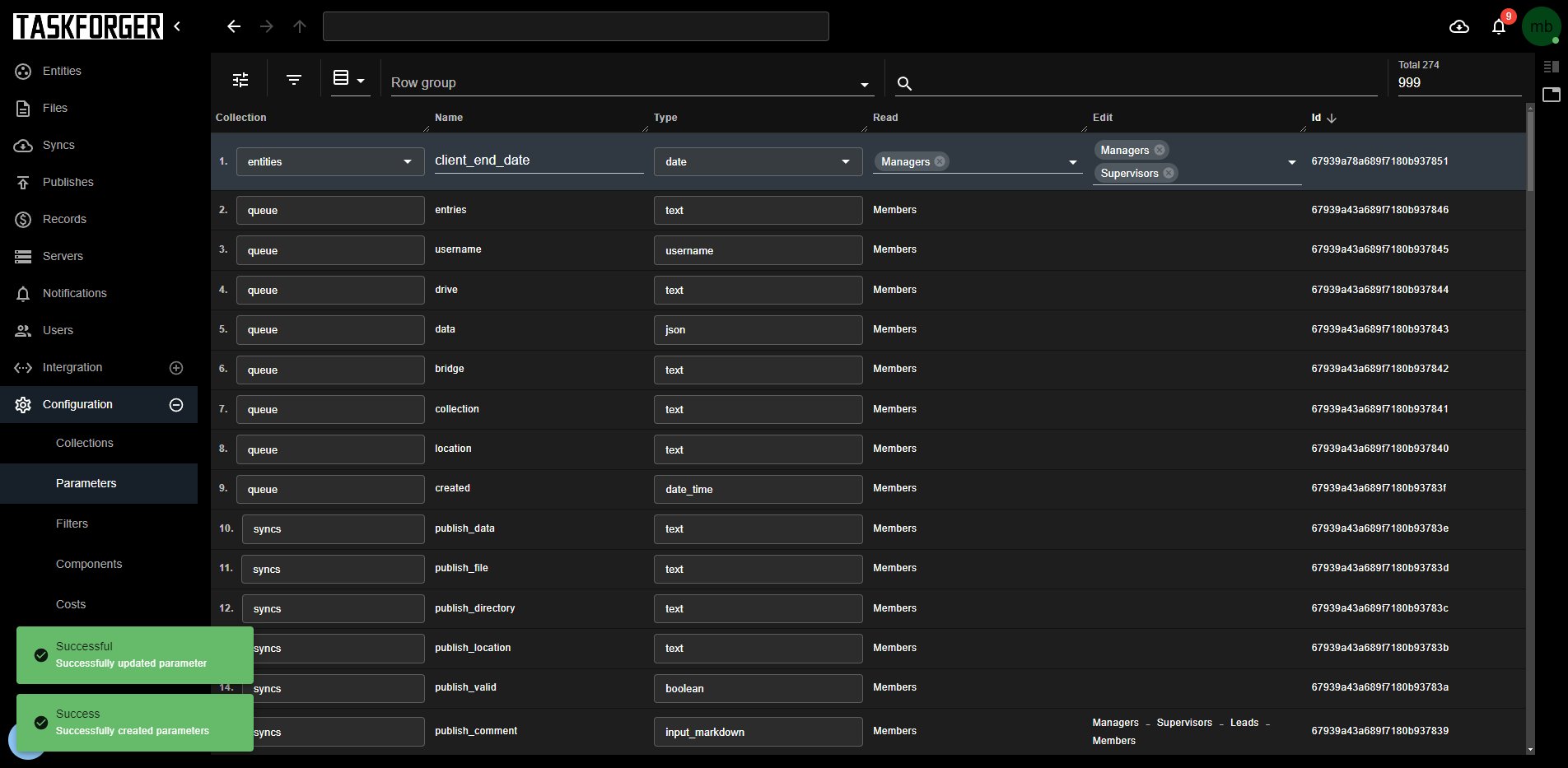
Task: Open row density layout dropdown
Action: pos(349,79)
